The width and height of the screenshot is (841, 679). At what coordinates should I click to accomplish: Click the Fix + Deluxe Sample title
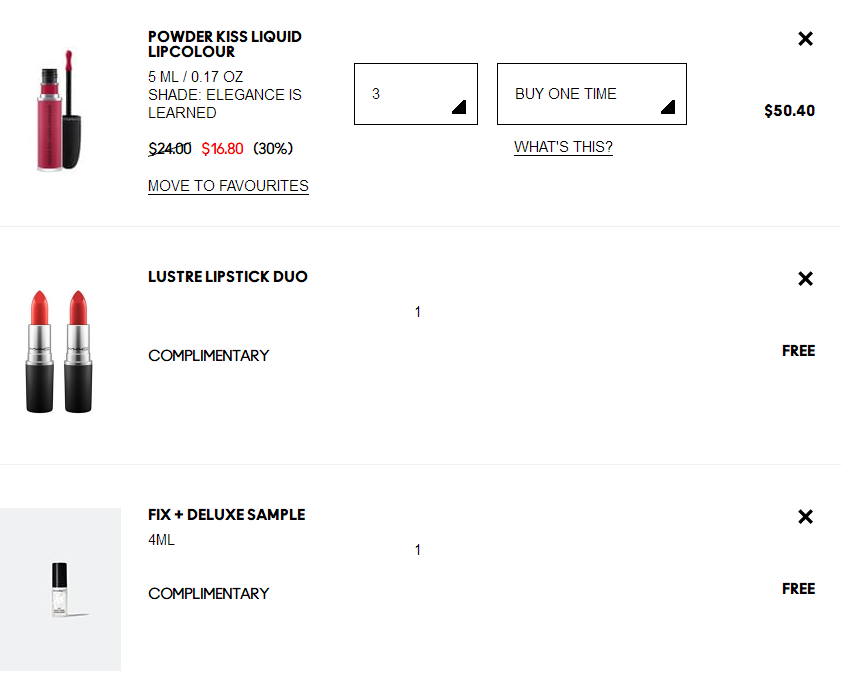226,515
